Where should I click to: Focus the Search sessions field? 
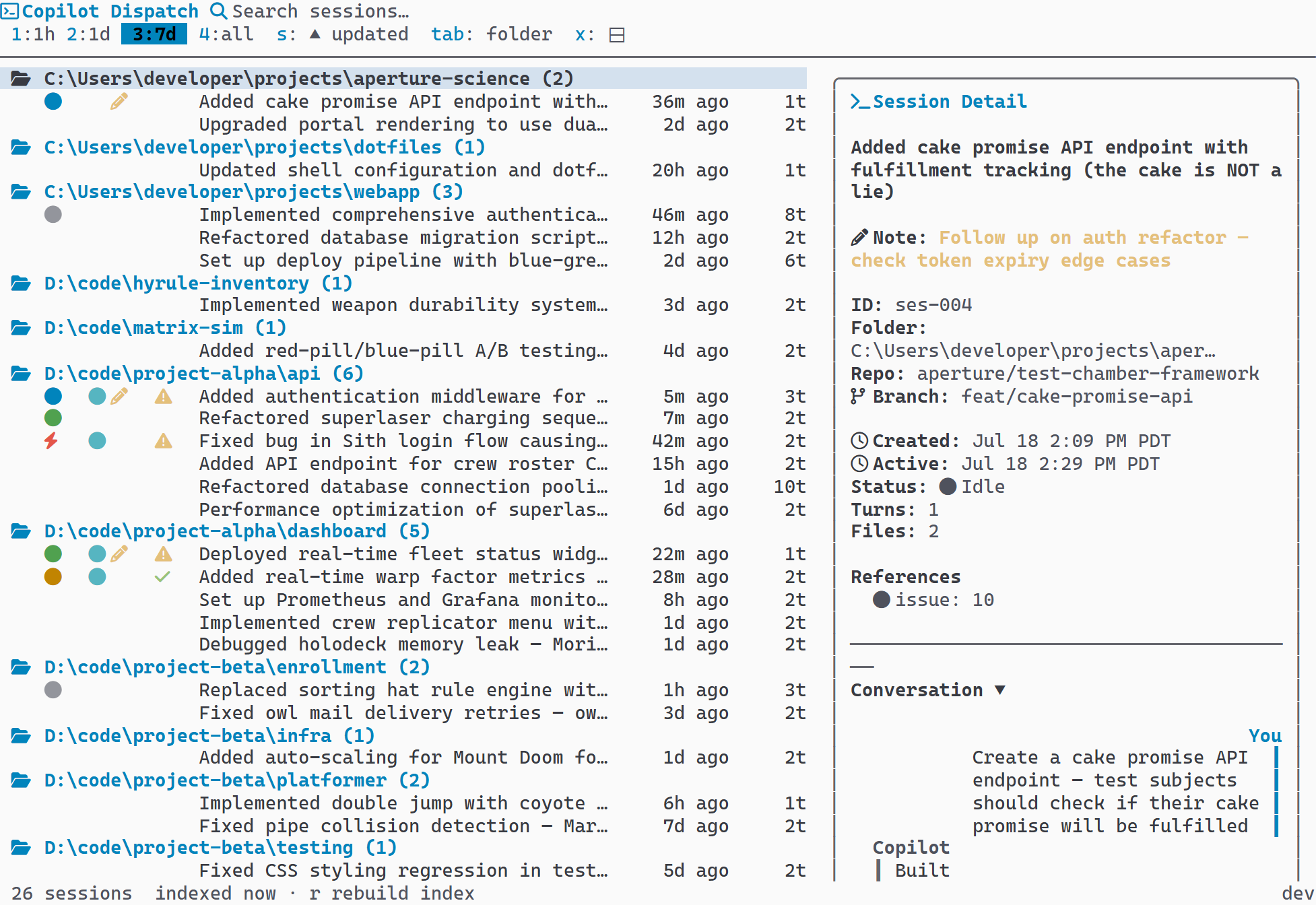[x=321, y=11]
